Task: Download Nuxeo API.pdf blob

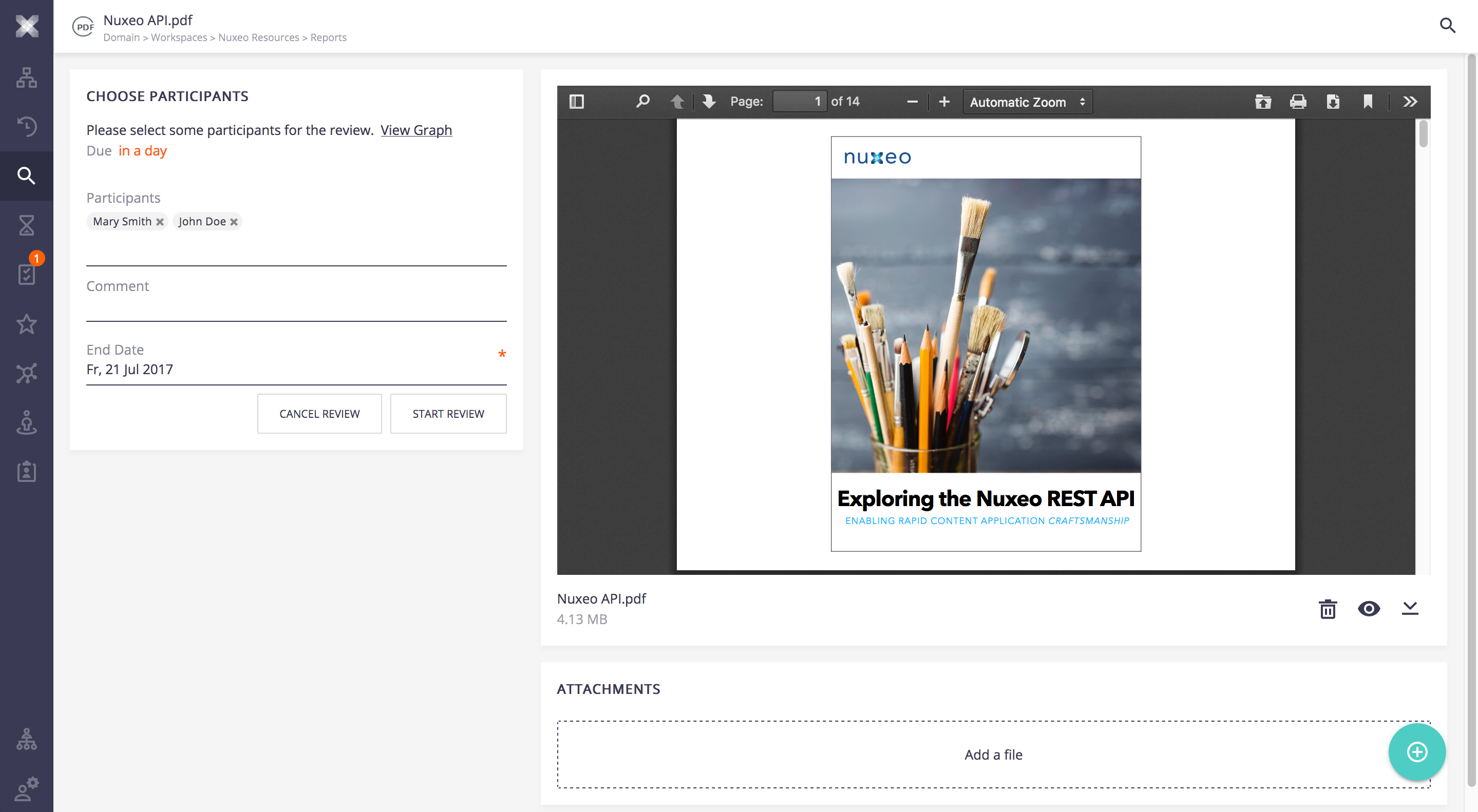Action: point(1410,608)
